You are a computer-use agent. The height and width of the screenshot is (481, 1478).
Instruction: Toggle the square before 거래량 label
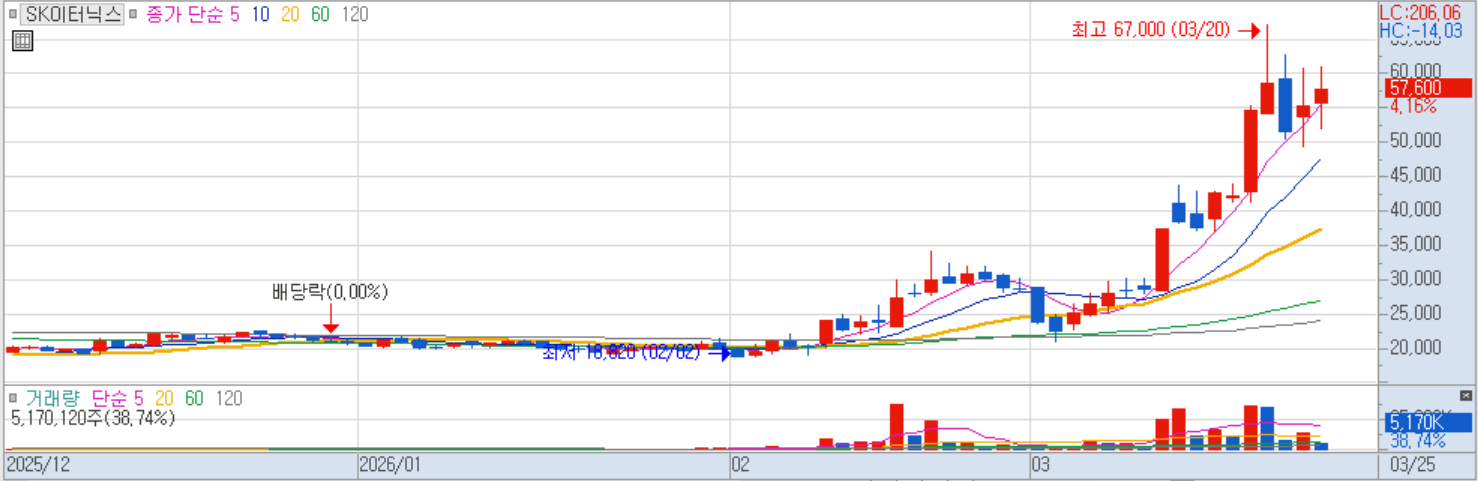(x=12, y=398)
